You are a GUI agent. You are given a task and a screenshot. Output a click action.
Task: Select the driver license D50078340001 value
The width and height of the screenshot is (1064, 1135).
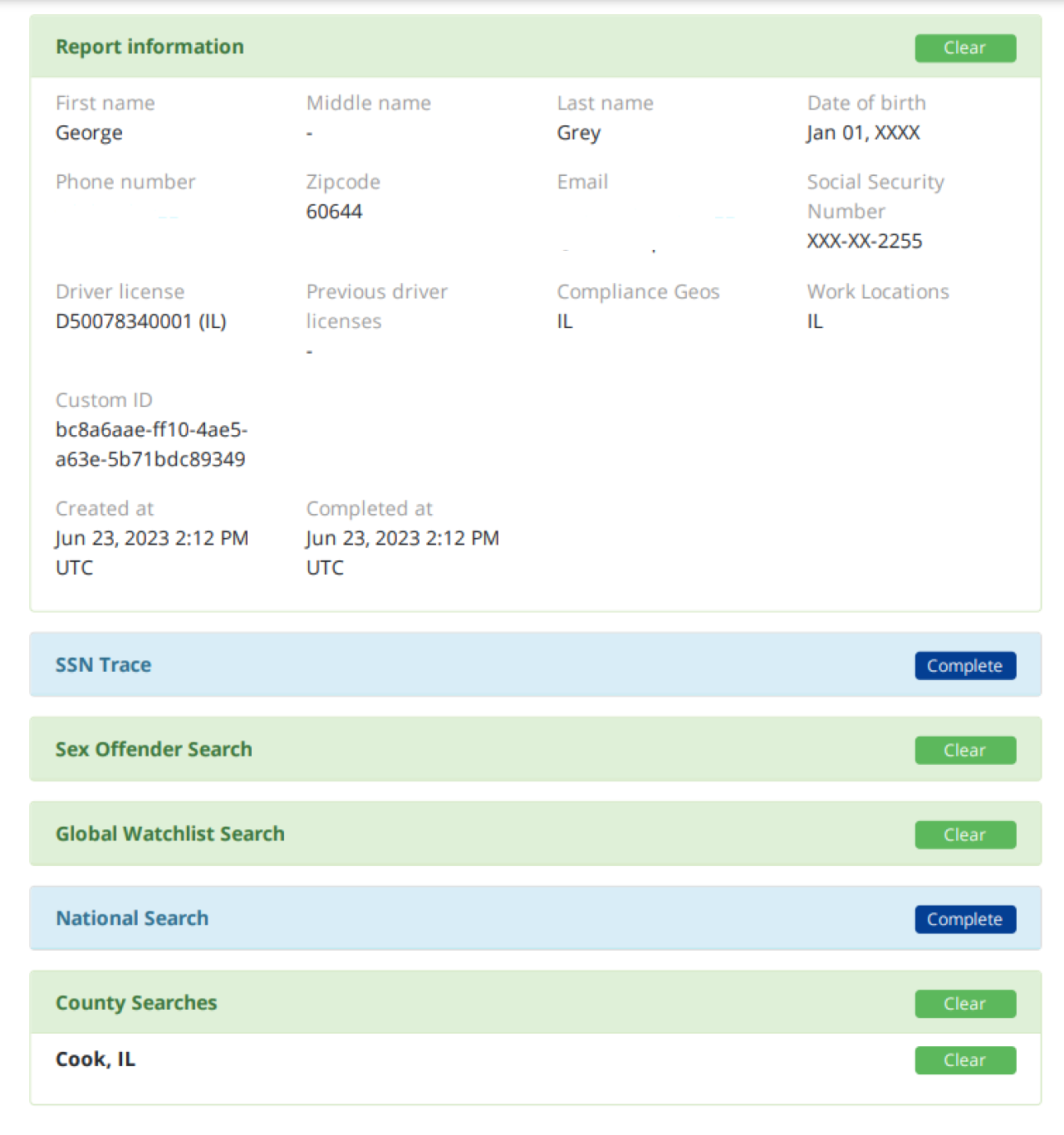141,320
